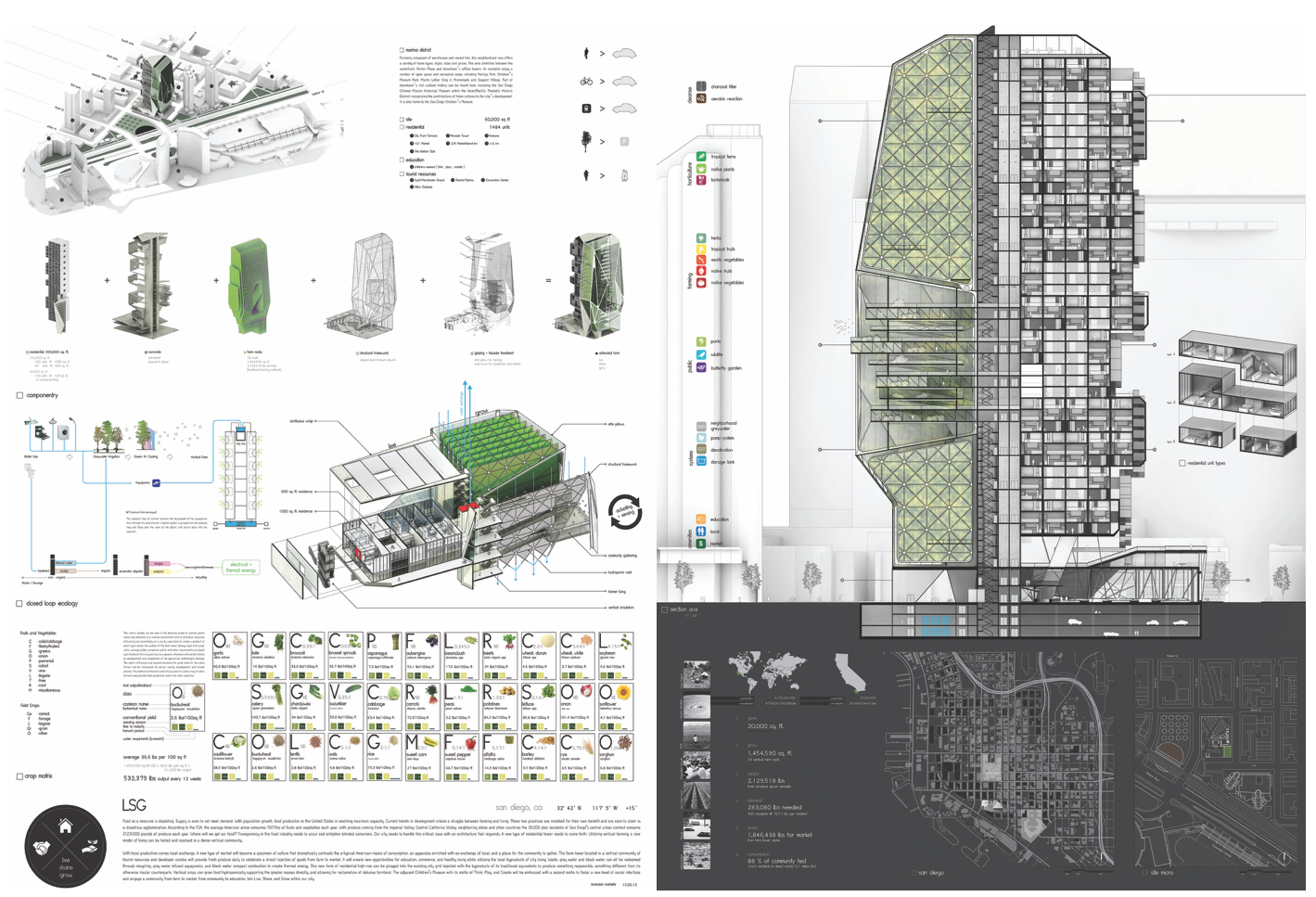The image size is (1316, 897).
Task: Select the butterfly garden purple icon
Action: click(701, 368)
